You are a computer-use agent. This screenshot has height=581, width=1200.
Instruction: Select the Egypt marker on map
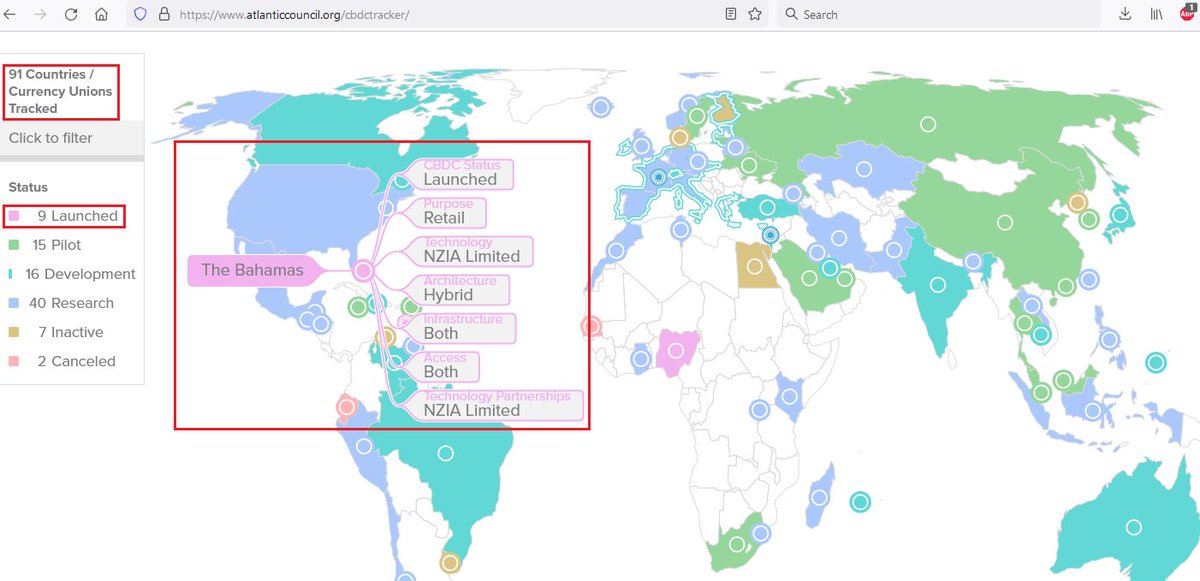click(754, 267)
